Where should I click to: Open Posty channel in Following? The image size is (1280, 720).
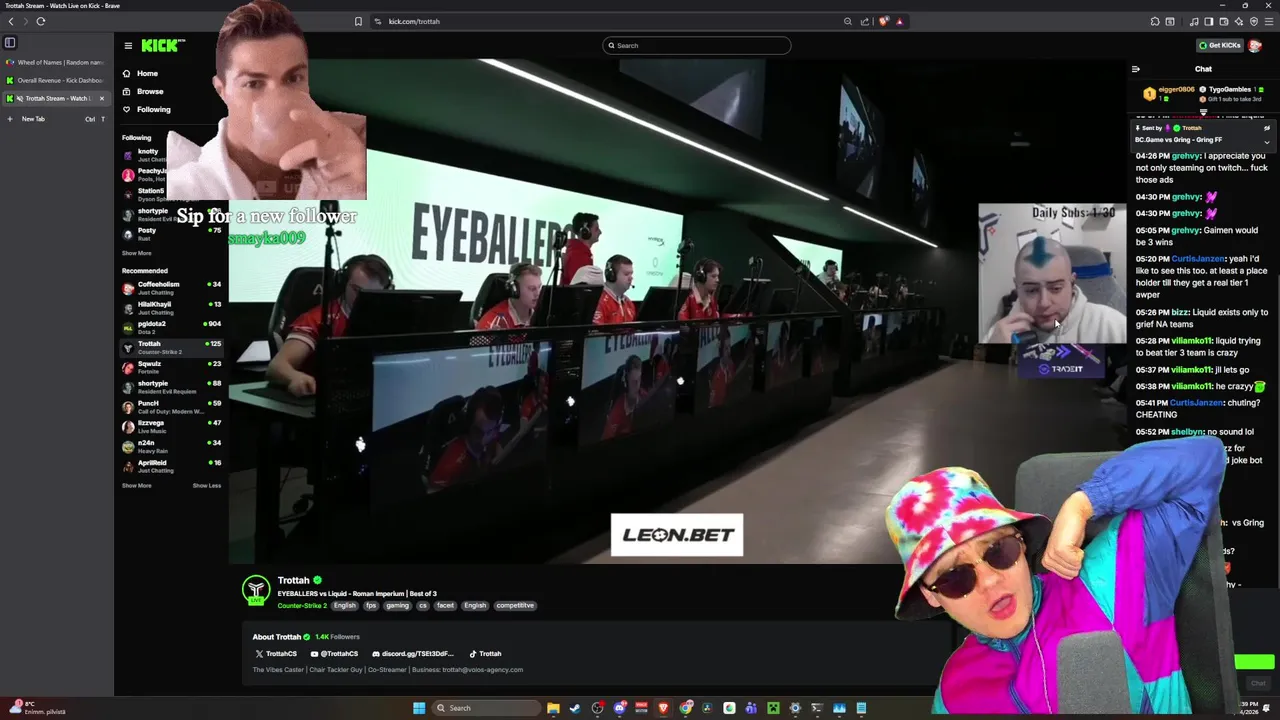pyautogui.click(x=170, y=234)
